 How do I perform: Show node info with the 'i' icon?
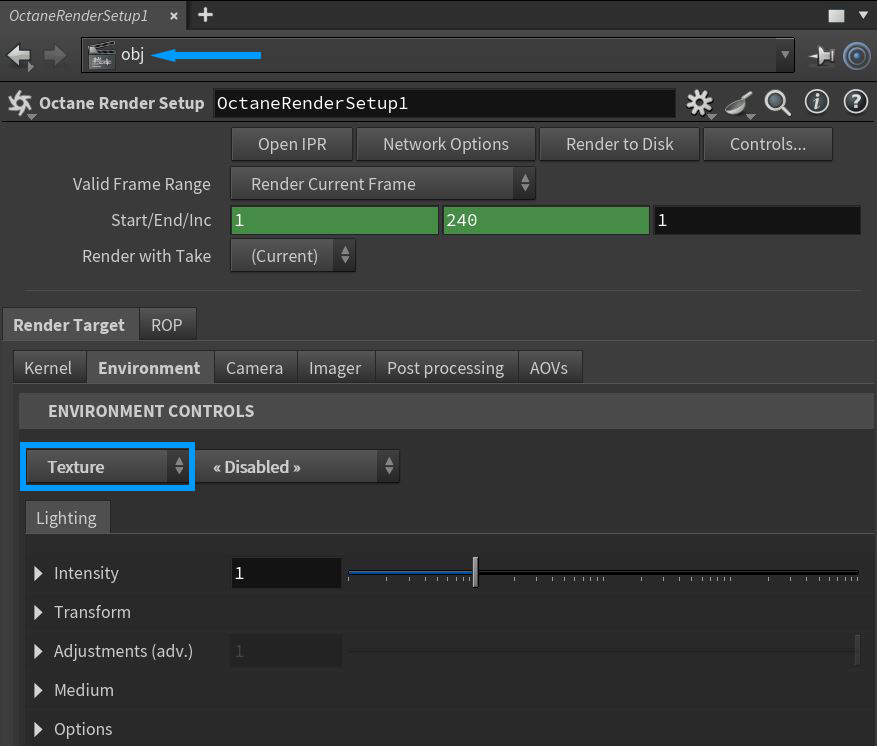tap(817, 102)
